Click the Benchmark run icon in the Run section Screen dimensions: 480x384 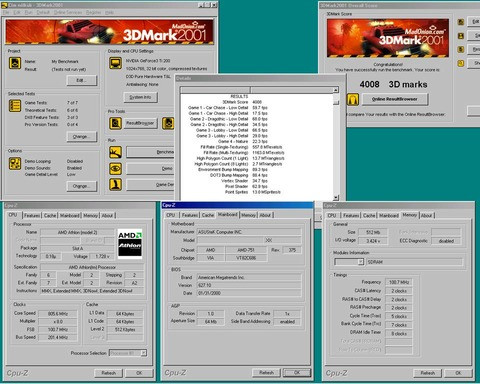pyautogui.click(x=115, y=152)
